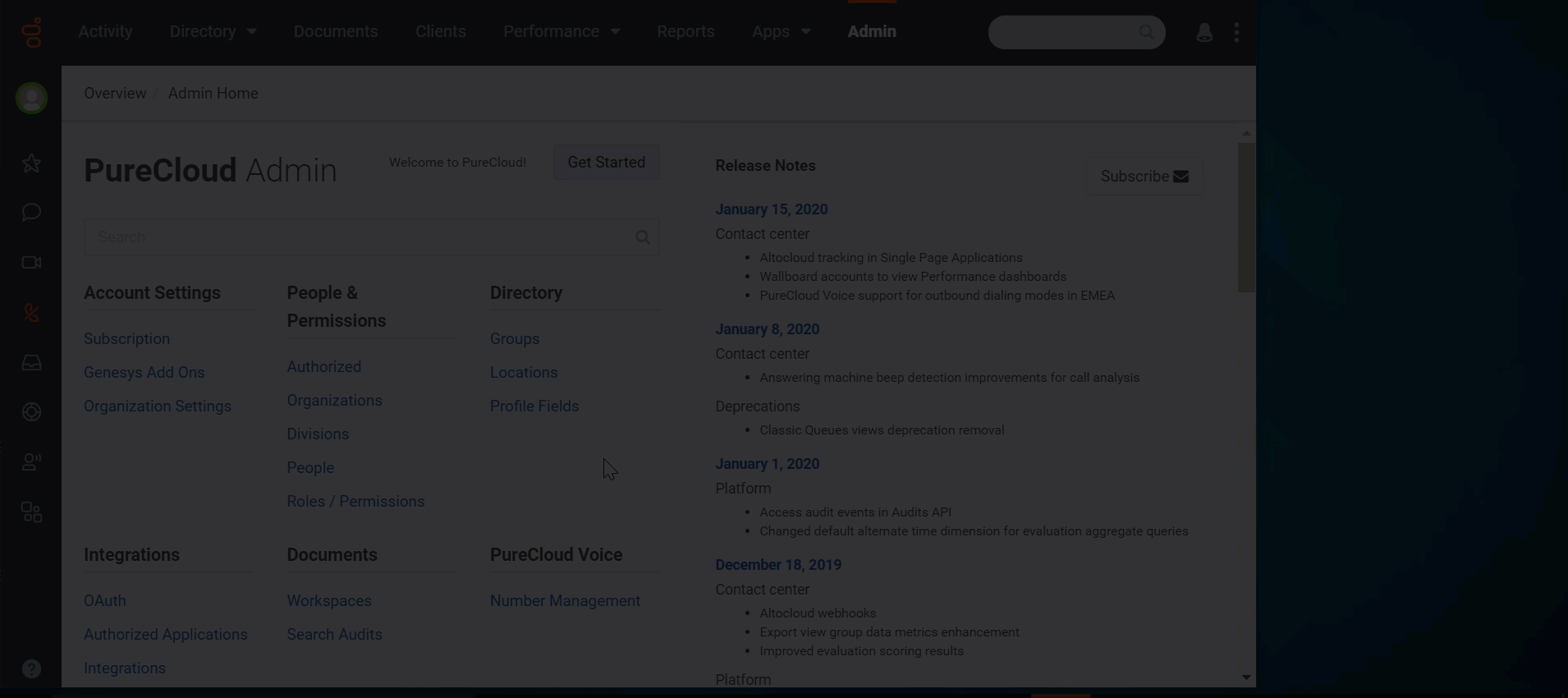Open the Integrations link at bottom

click(x=125, y=668)
